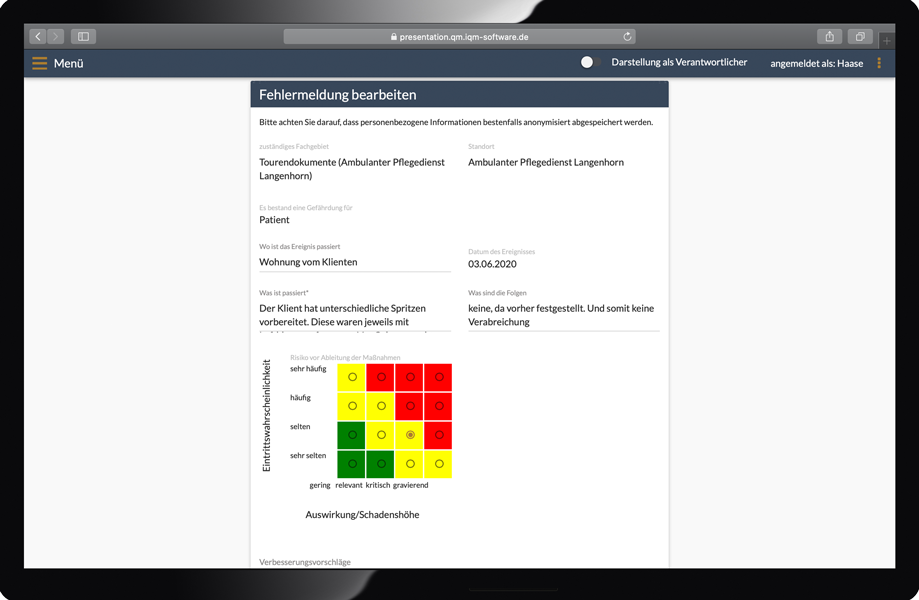The image size is (919, 600).
Task: Click the presentation.qm.iqm-software.de address bar
Action: (459, 37)
